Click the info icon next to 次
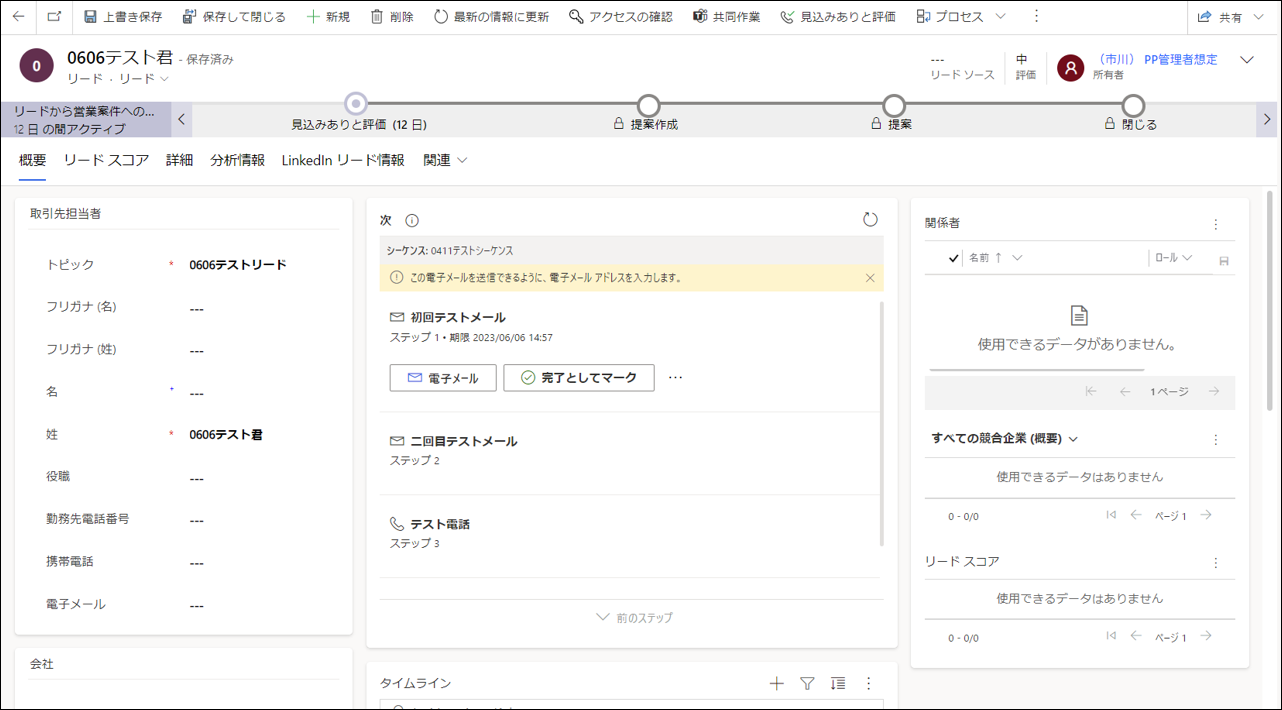 (412, 221)
